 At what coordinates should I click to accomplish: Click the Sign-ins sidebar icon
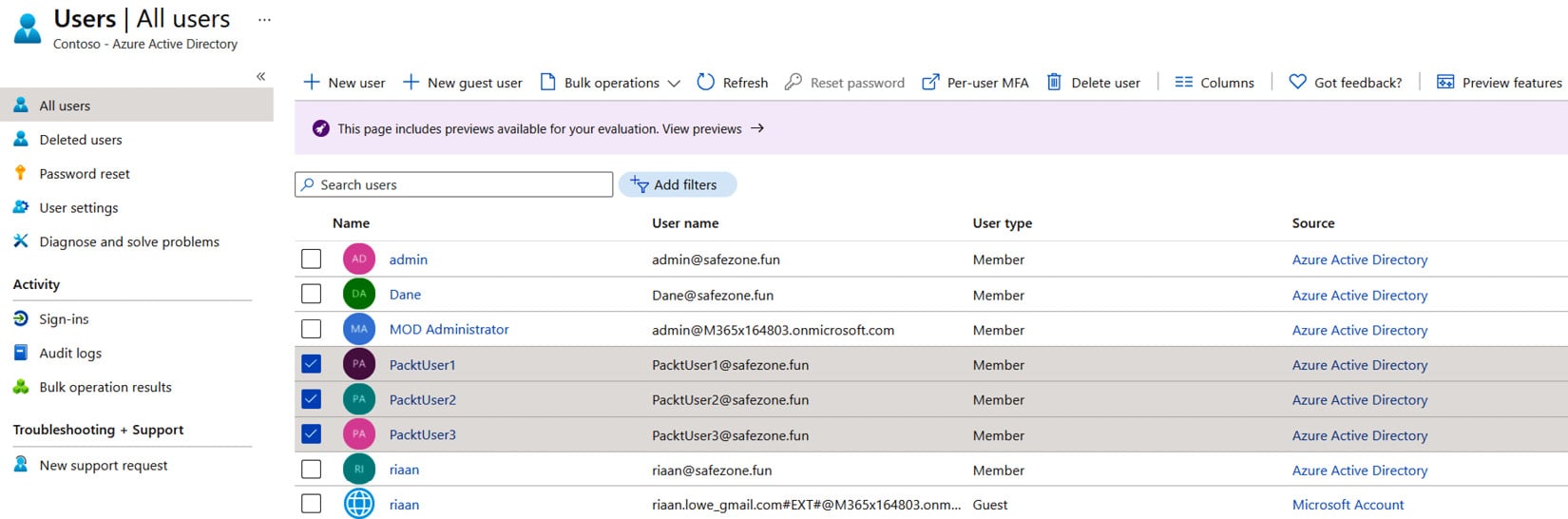coord(21,318)
